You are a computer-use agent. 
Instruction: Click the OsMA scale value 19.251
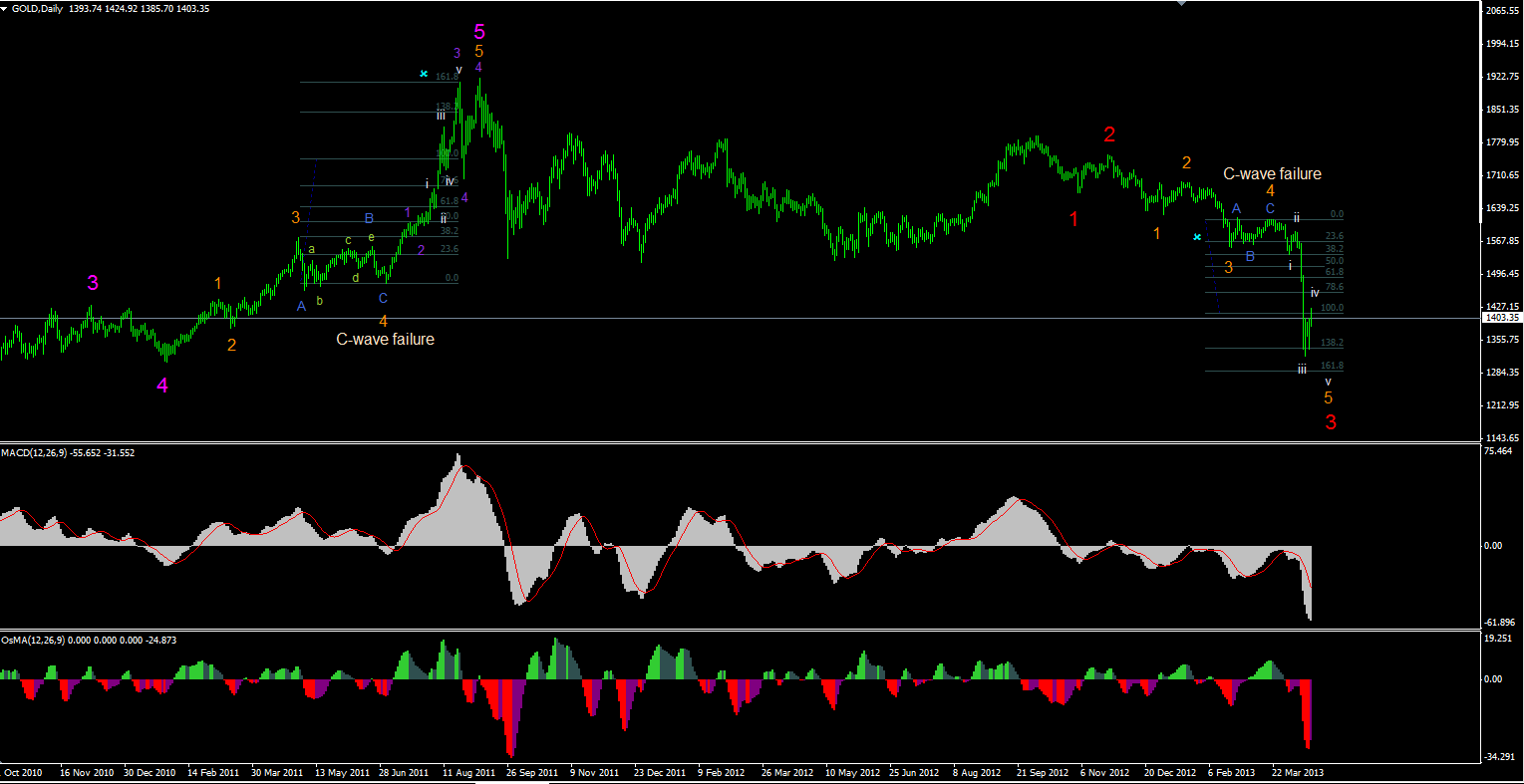pos(1499,639)
